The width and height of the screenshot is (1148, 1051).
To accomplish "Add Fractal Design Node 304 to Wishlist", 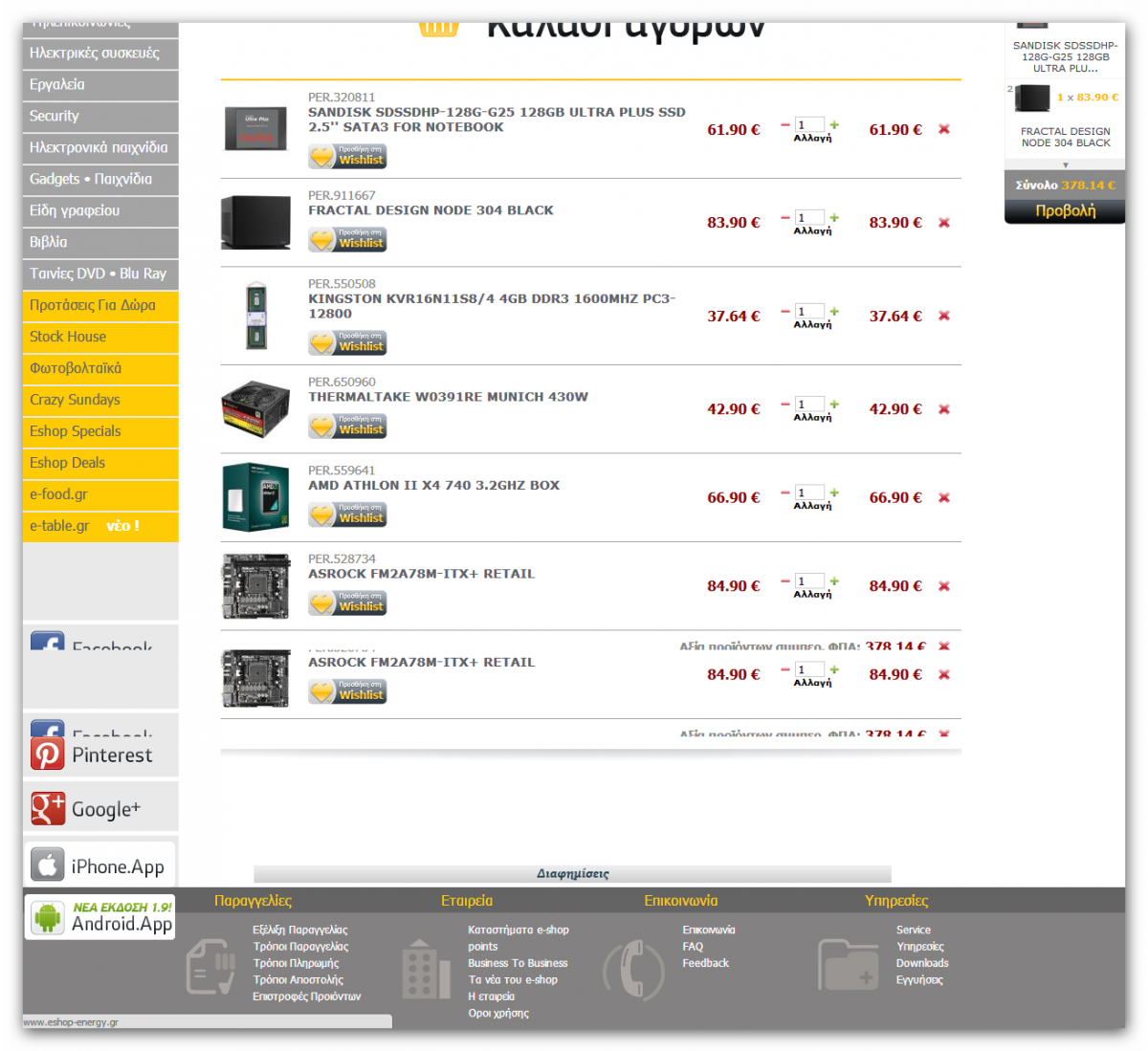I will tap(347, 239).
